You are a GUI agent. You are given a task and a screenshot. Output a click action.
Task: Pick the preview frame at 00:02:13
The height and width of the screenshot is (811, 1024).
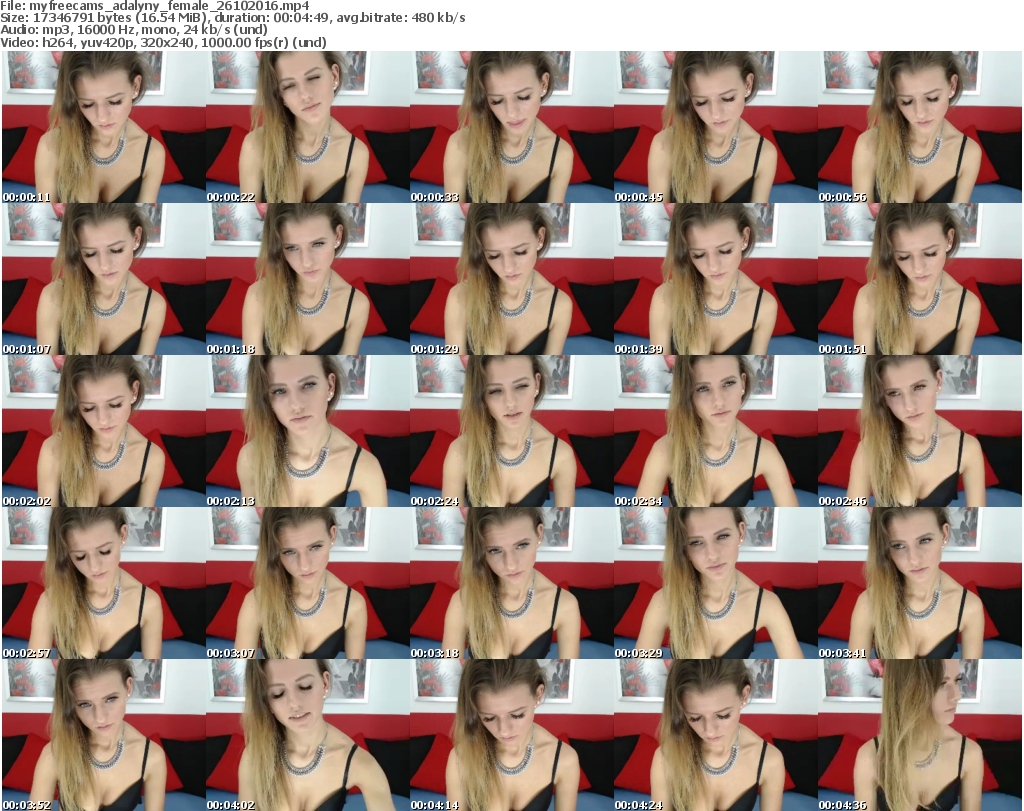tap(308, 432)
